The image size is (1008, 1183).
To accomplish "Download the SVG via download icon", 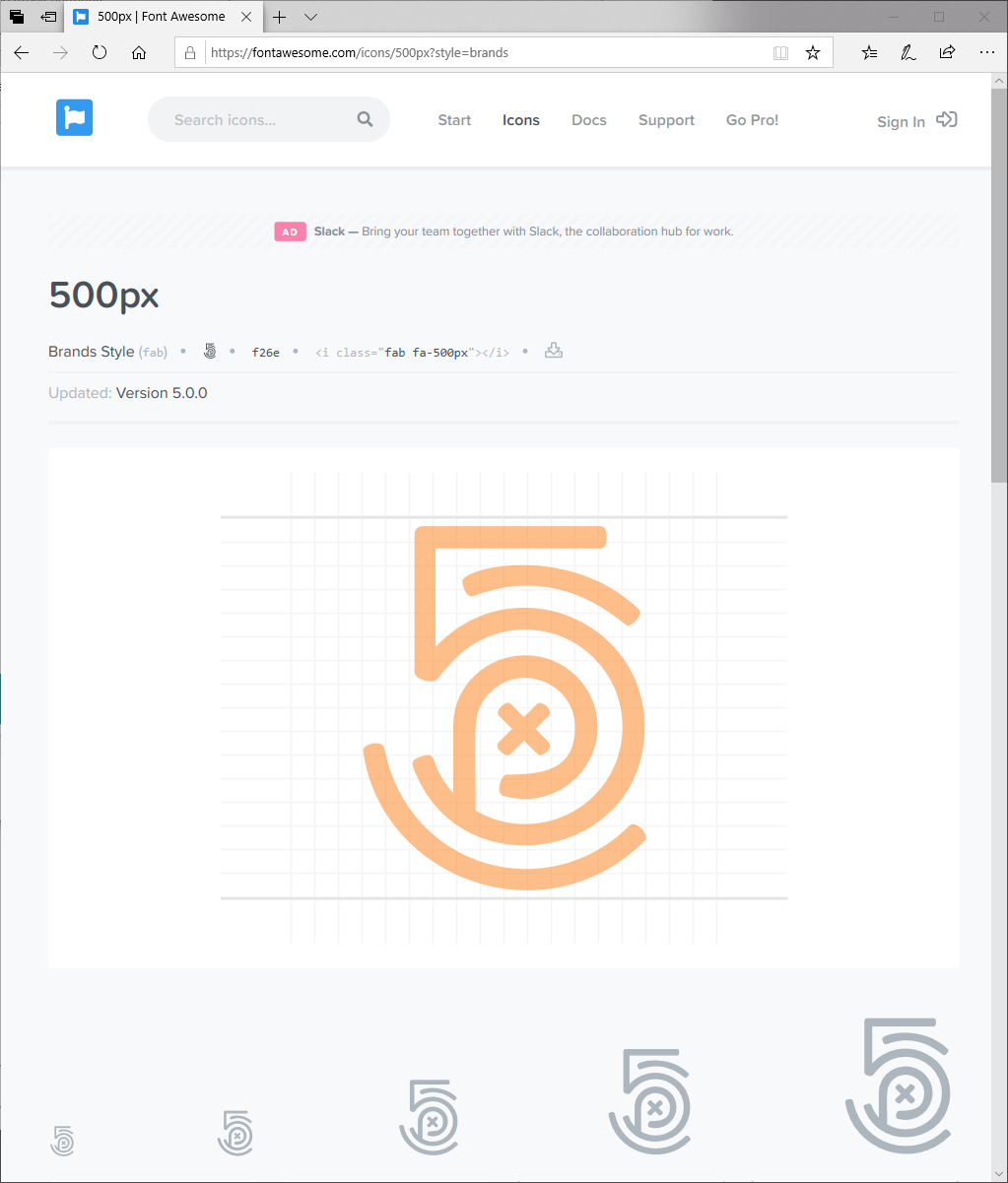I will click(x=554, y=351).
